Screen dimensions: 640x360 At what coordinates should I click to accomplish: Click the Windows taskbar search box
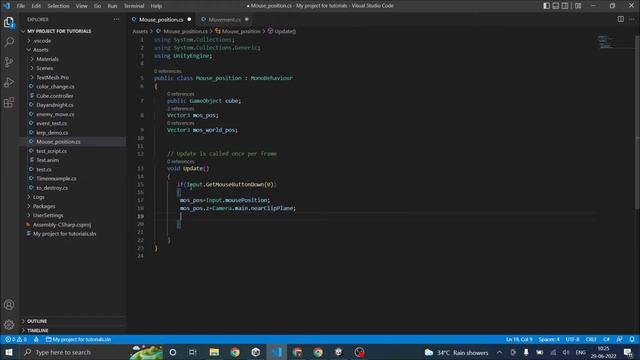[73, 352]
